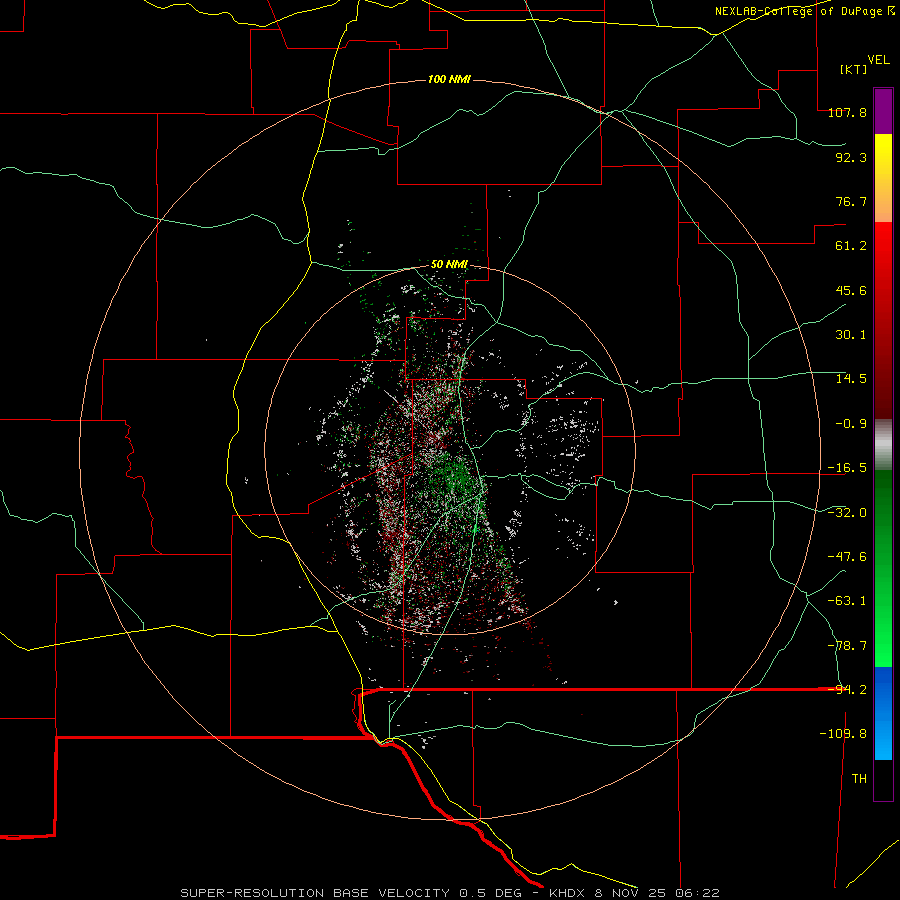
Task: Click the 14.5 velocity scale value
Action: click(x=851, y=379)
